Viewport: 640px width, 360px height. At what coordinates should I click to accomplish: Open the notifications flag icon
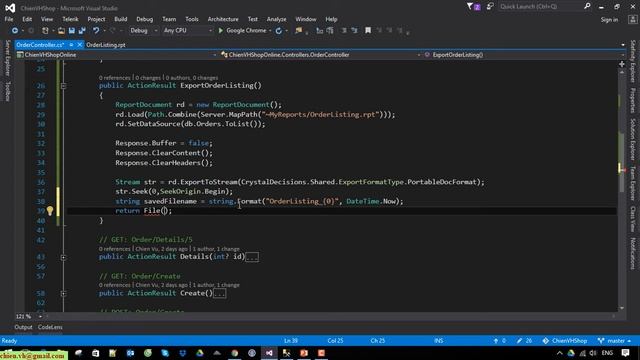(x=473, y=7)
